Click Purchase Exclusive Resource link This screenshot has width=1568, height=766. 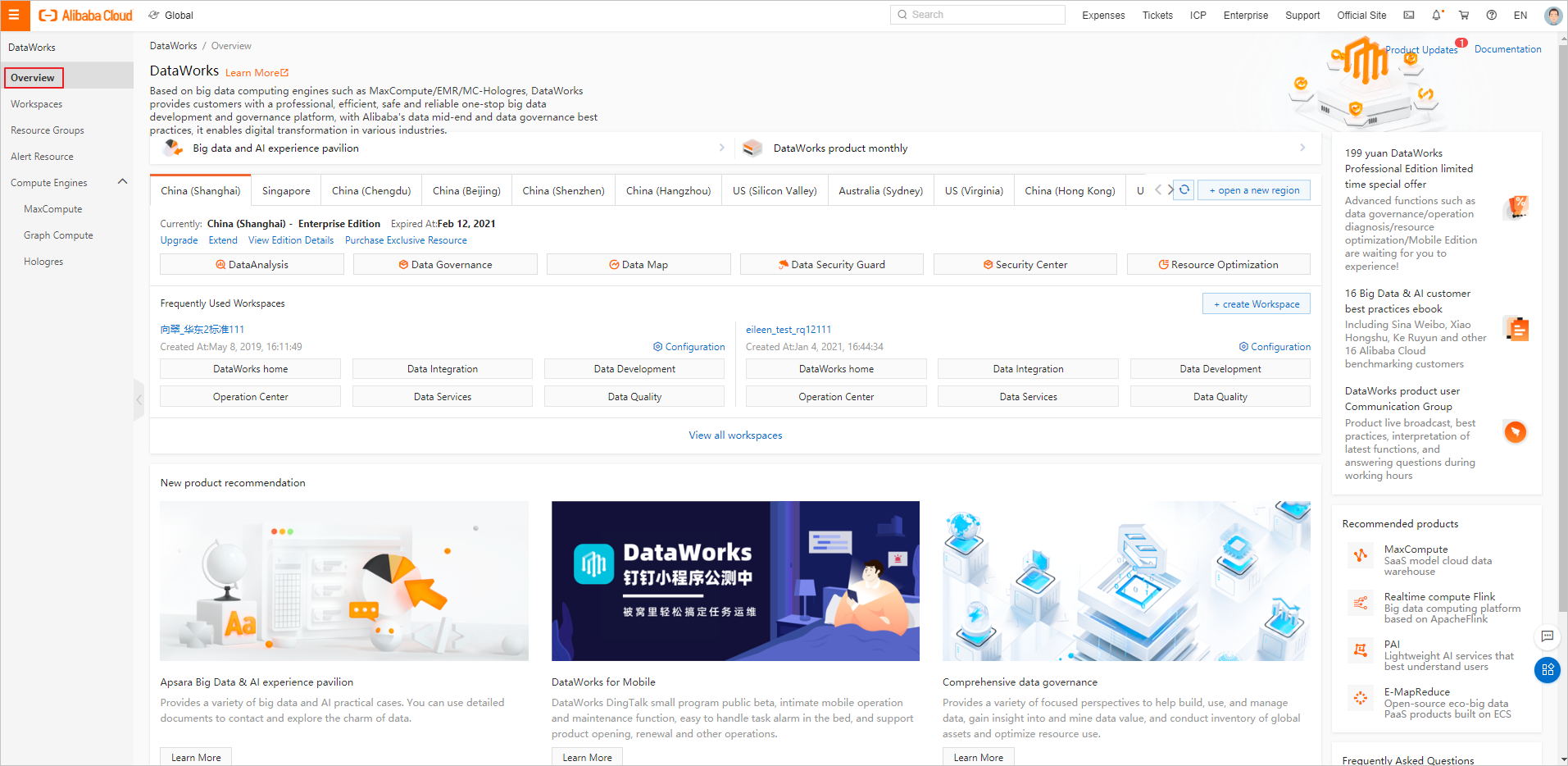coord(406,240)
